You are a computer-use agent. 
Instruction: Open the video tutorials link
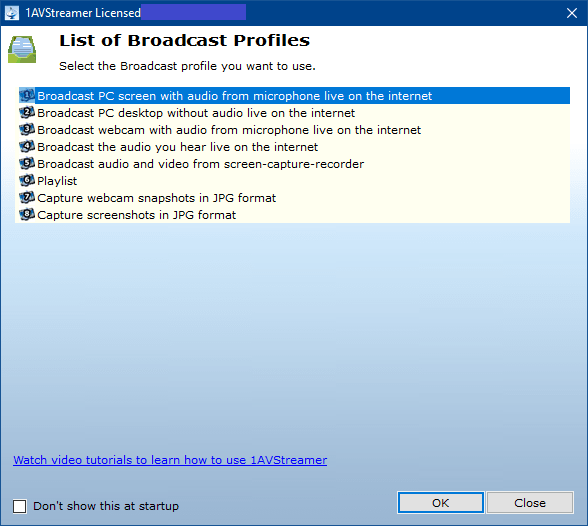[x=170, y=460]
